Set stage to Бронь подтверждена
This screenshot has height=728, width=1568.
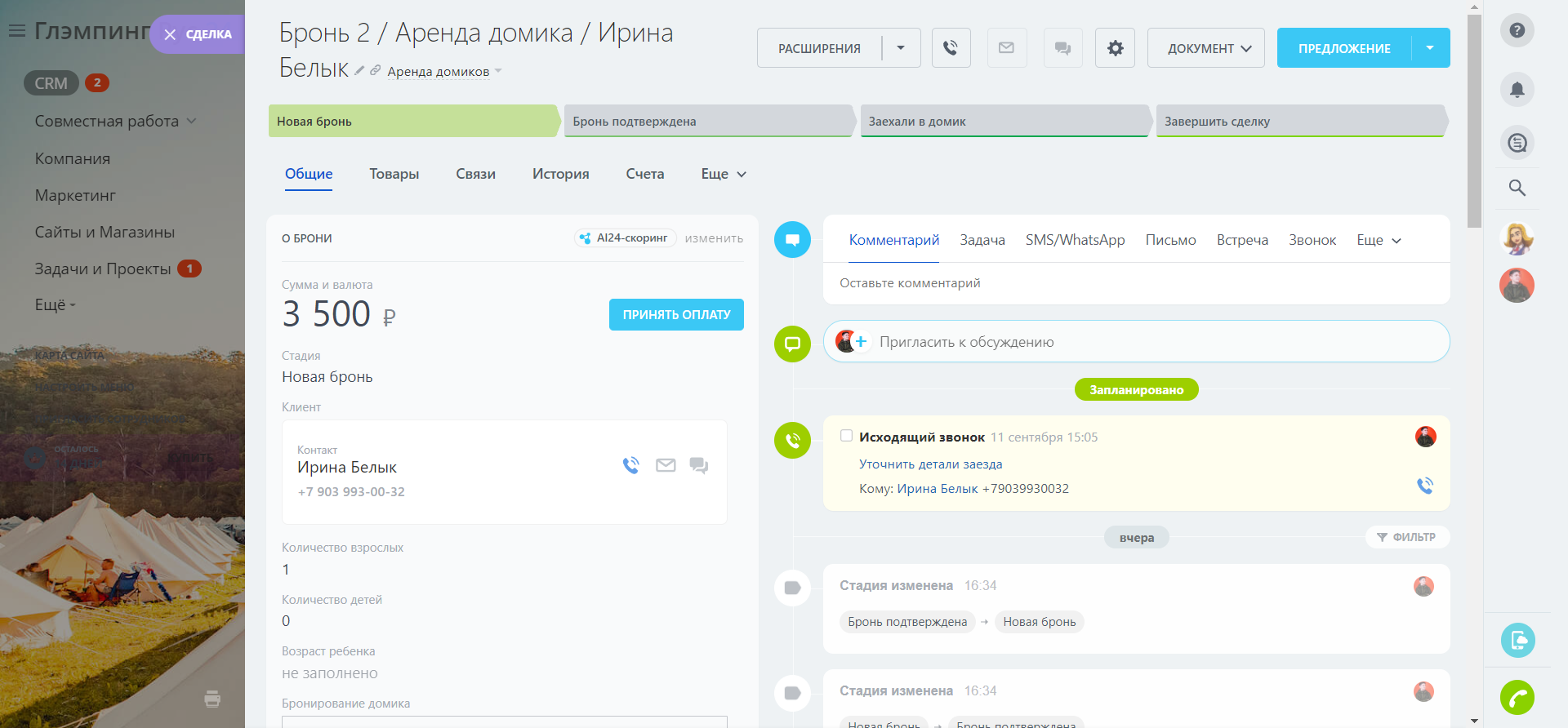tap(707, 121)
